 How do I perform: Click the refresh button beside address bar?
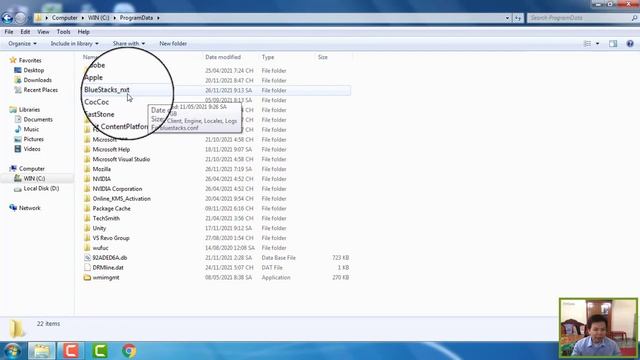coord(518,18)
